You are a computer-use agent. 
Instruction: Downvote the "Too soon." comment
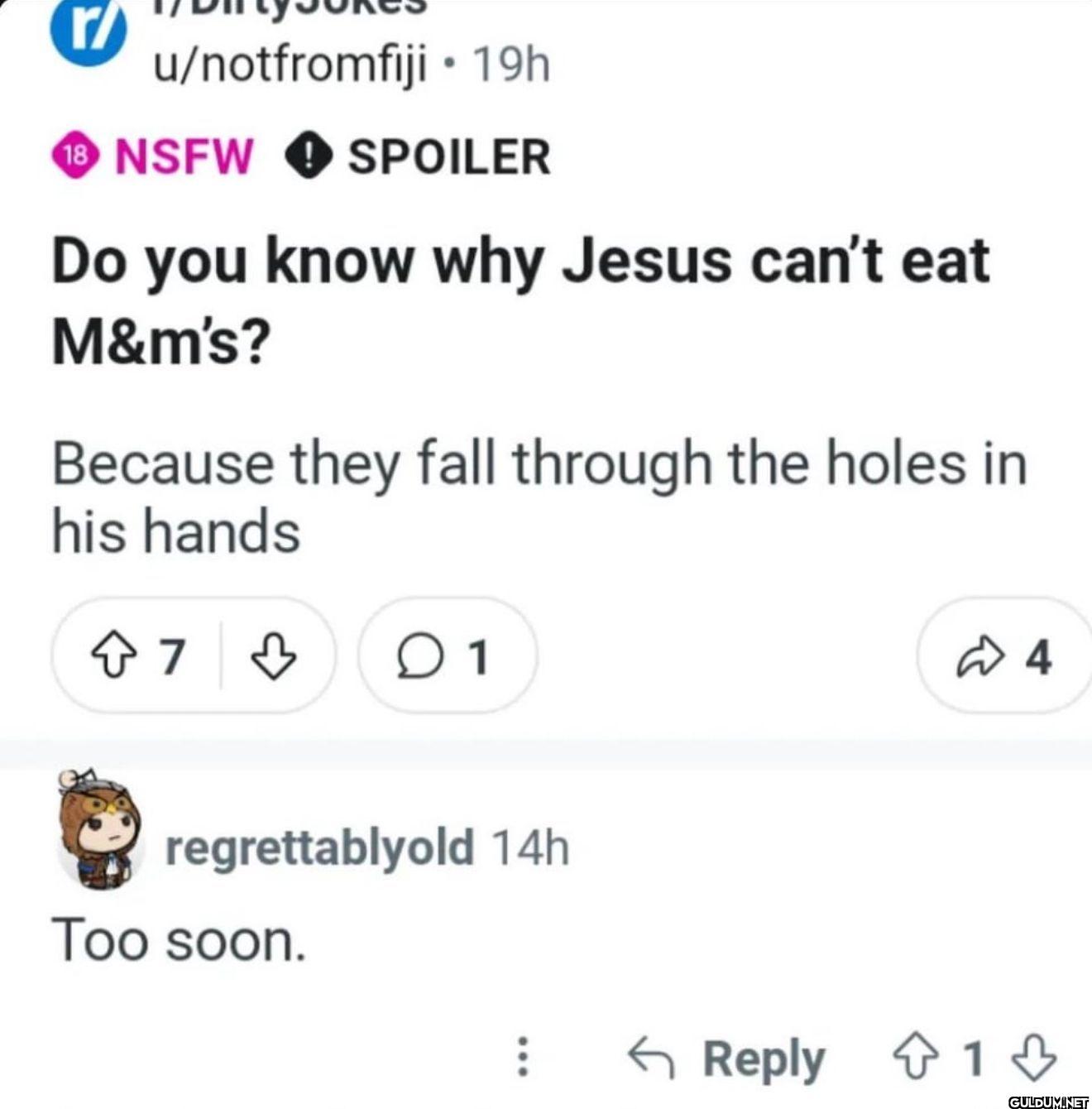(1035, 1059)
